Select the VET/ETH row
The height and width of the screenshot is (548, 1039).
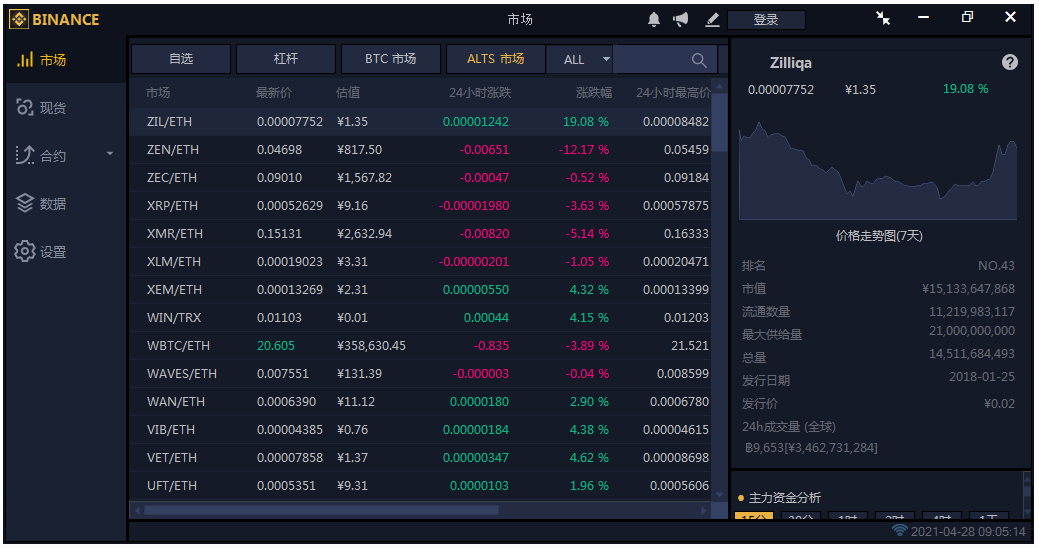[x=420, y=458]
